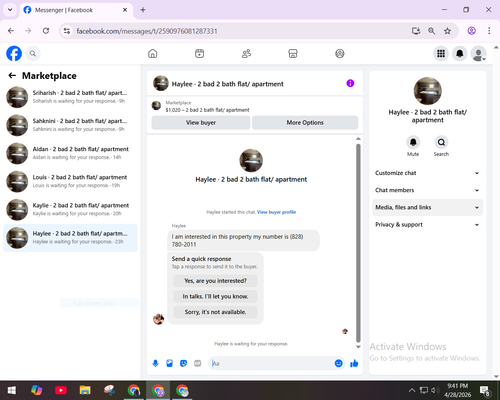Open the tab search dropdown arrow
This screenshot has height=400, width=500.
click(10, 10)
